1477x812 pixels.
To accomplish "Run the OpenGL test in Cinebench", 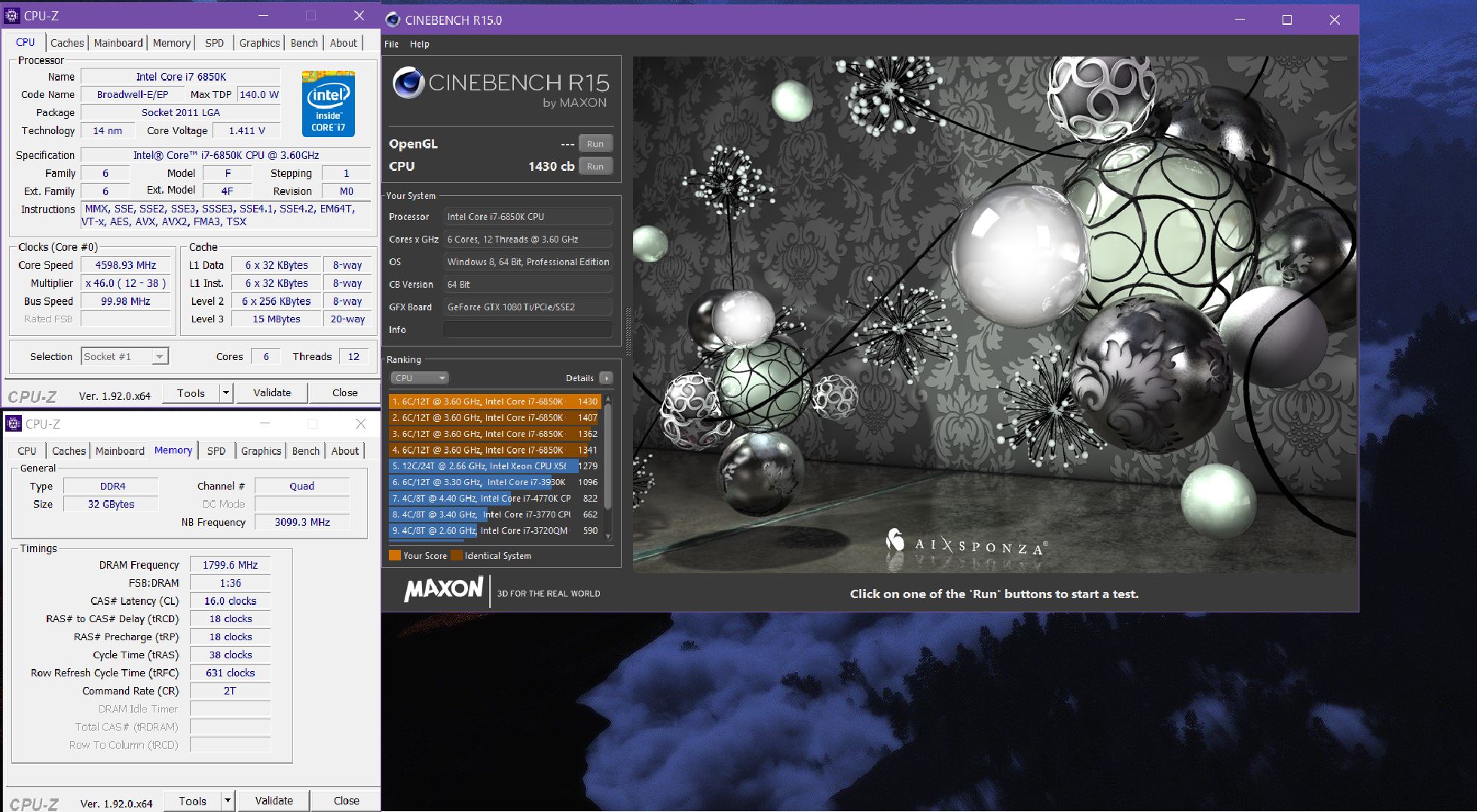I will [595, 144].
